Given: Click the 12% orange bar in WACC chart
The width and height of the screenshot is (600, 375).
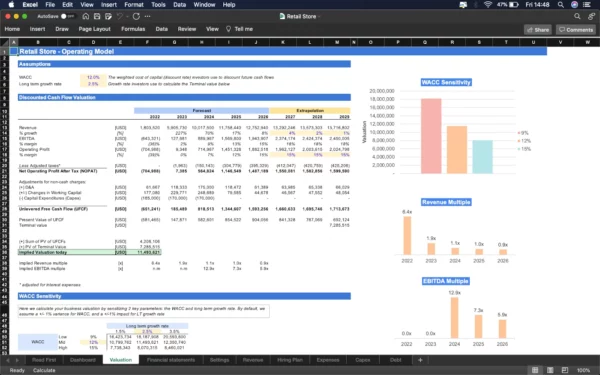Looking at the screenshot, I should [x=457, y=150].
